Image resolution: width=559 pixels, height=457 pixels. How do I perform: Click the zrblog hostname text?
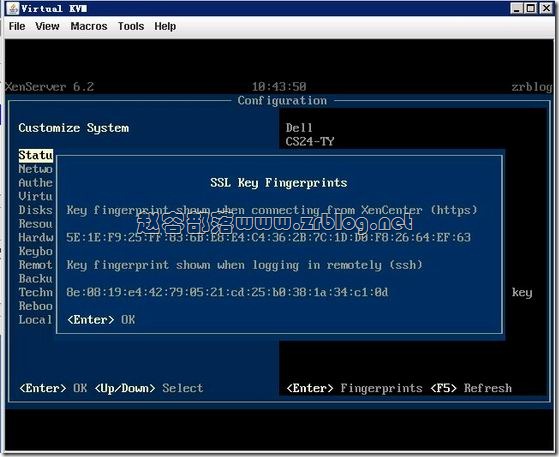(532, 87)
